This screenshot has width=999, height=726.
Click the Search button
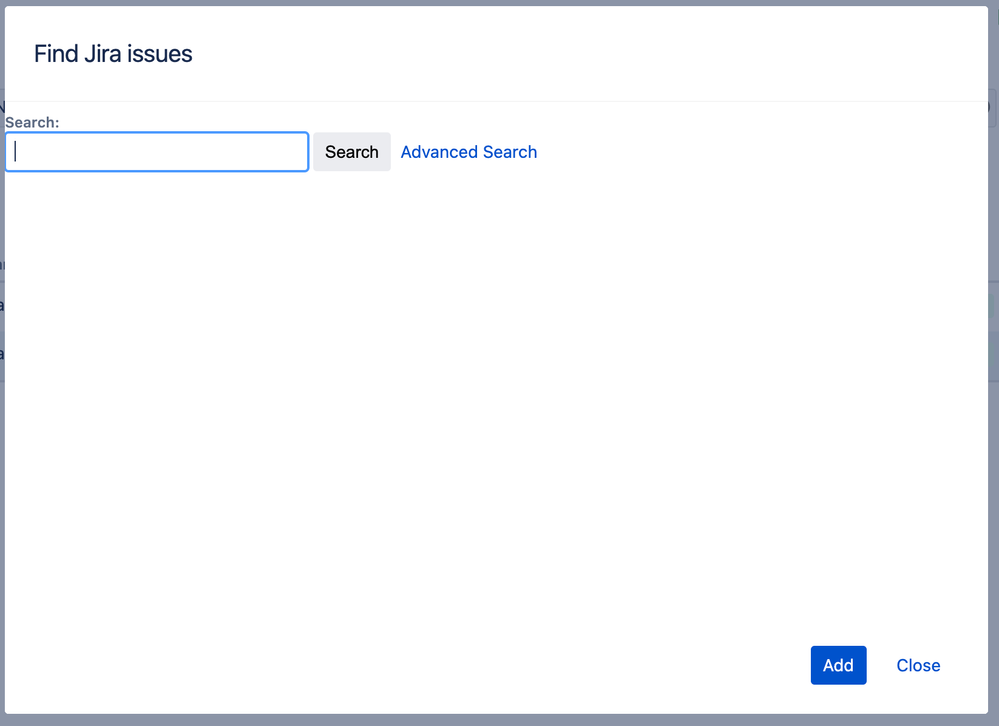click(352, 152)
